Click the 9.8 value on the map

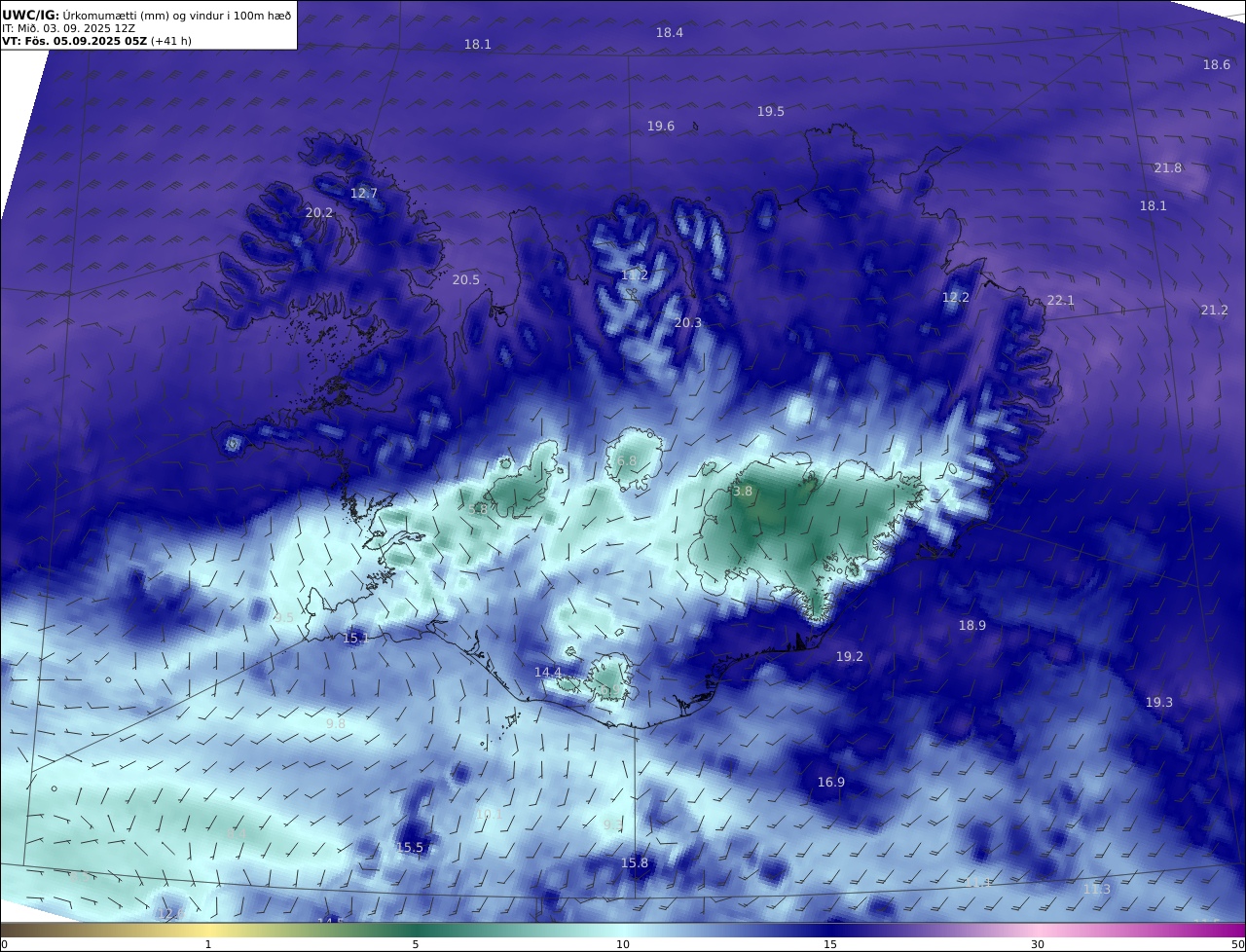click(x=335, y=723)
